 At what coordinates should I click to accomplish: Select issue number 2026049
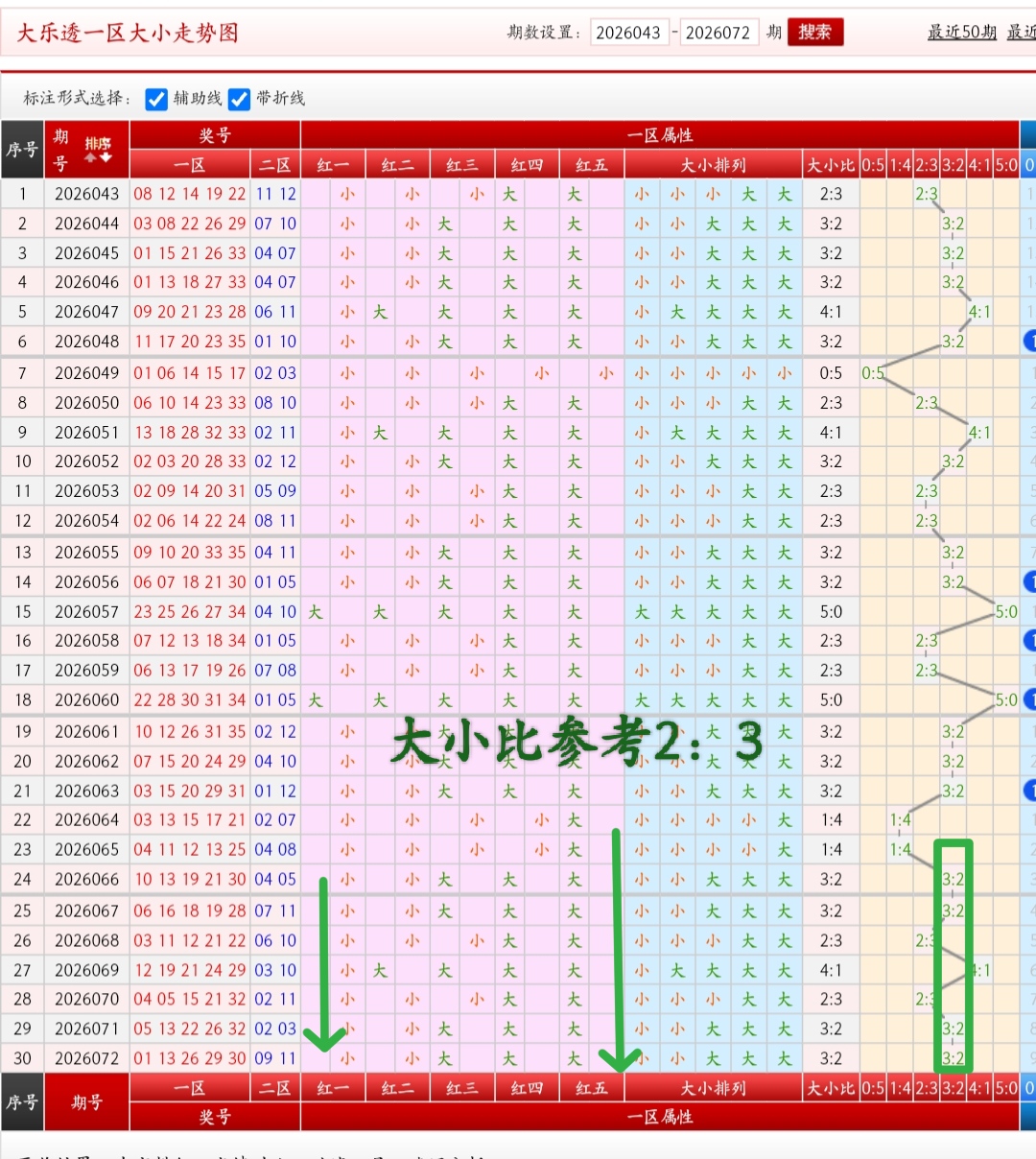[x=86, y=373]
